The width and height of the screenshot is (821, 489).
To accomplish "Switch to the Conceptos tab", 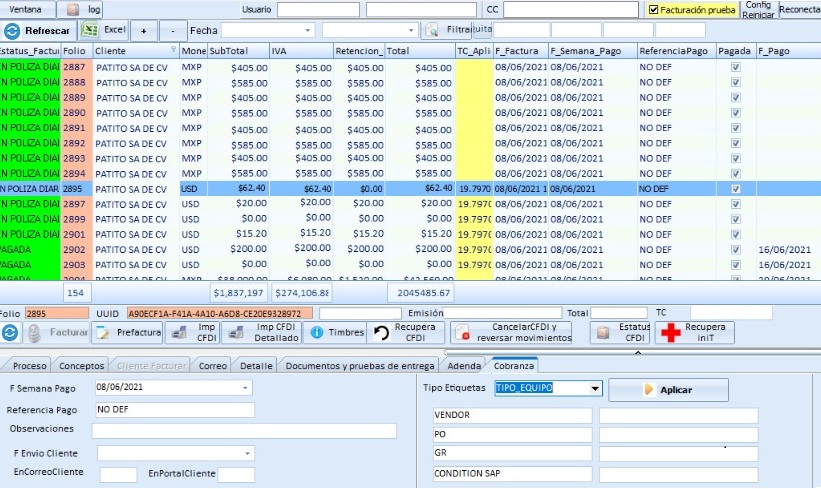I will point(81,365).
